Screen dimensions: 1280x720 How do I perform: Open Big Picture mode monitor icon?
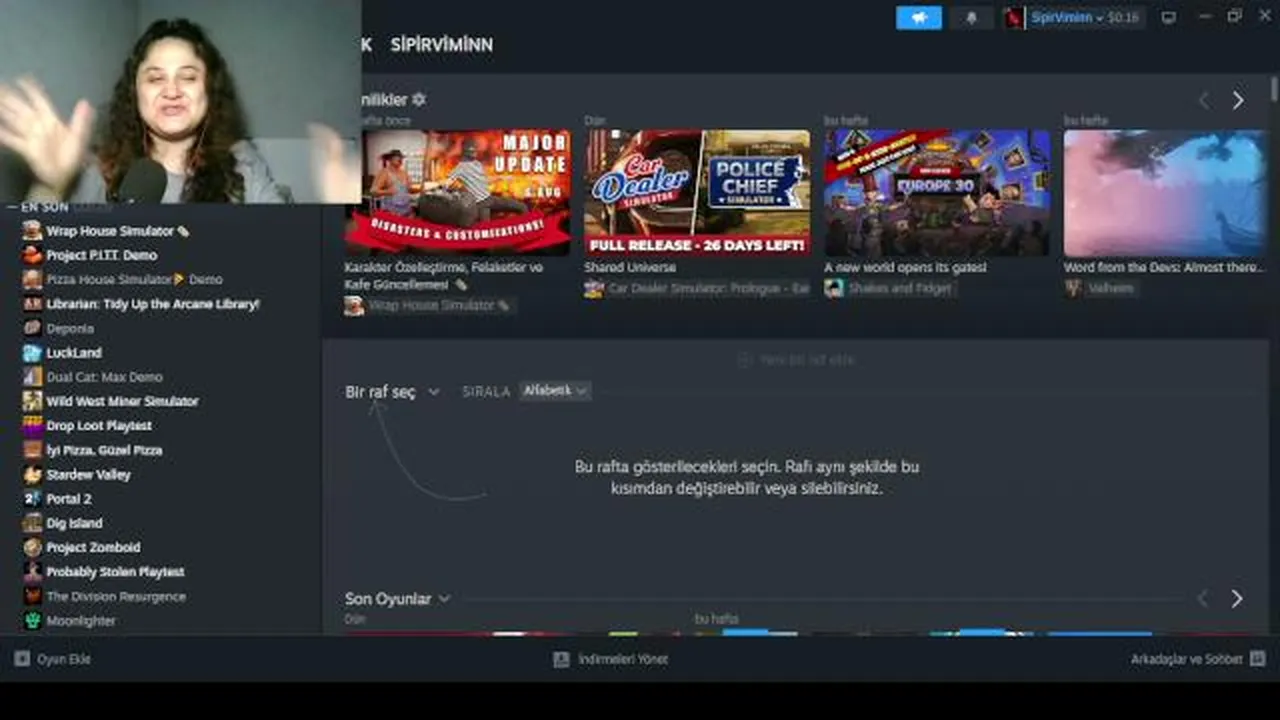(x=1168, y=18)
